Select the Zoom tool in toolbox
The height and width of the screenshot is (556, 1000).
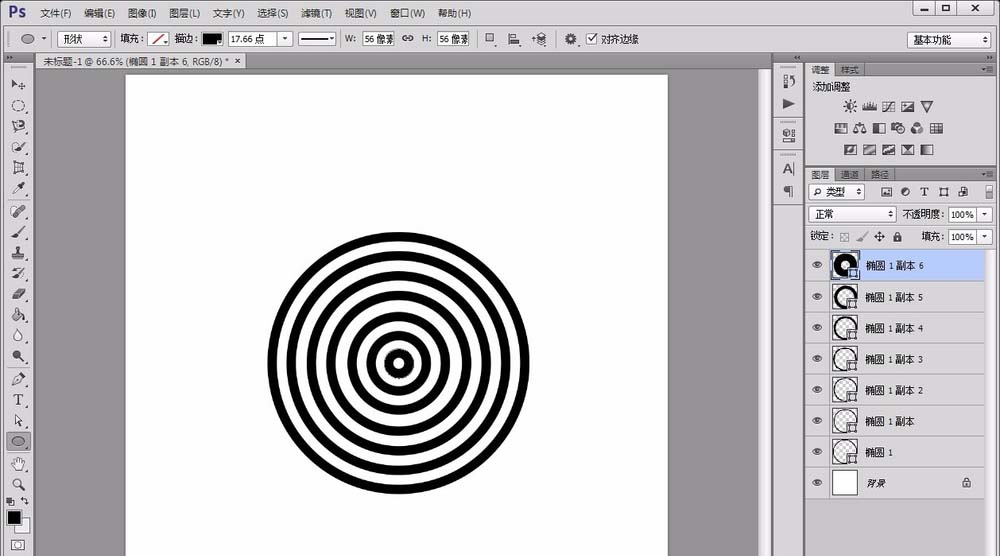tap(18, 484)
